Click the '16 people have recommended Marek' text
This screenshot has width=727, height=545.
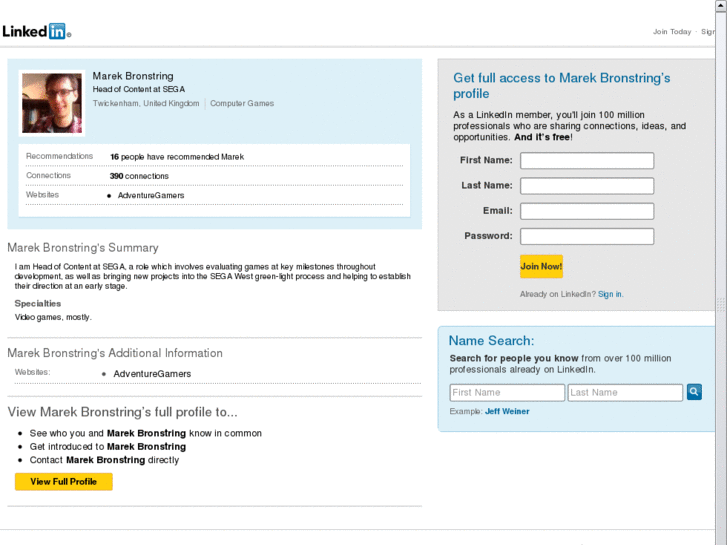177,157
